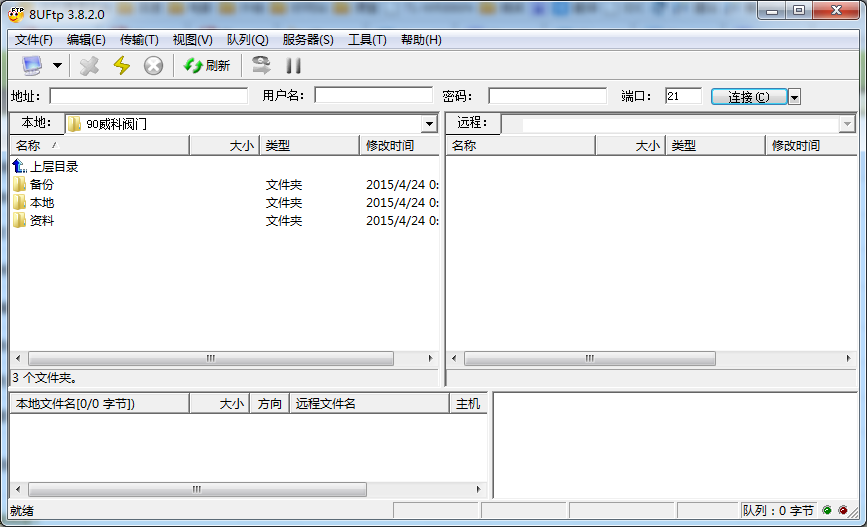This screenshot has width=867, height=527.
Task: Pause transfers with the pause icon
Action: coord(294,66)
